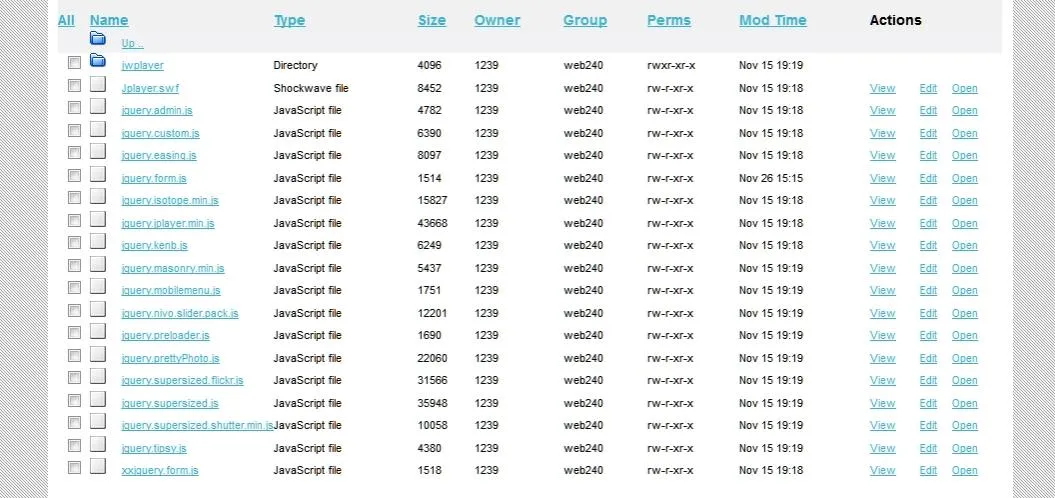Click the jwplayer folder icon
The height and width of the screenshot is (498, 1055).
point(98,61)
